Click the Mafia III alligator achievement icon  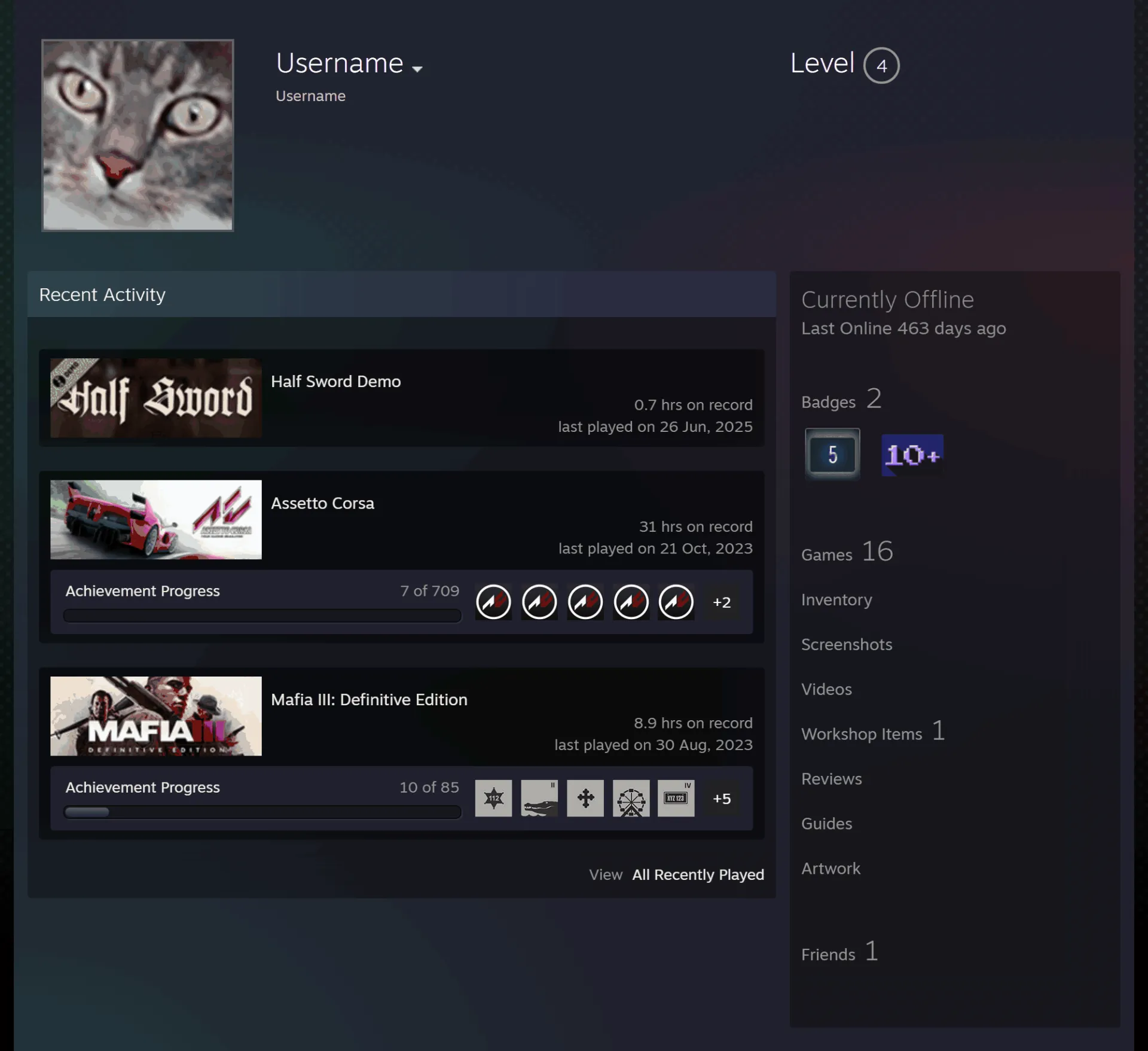point(539,798)
